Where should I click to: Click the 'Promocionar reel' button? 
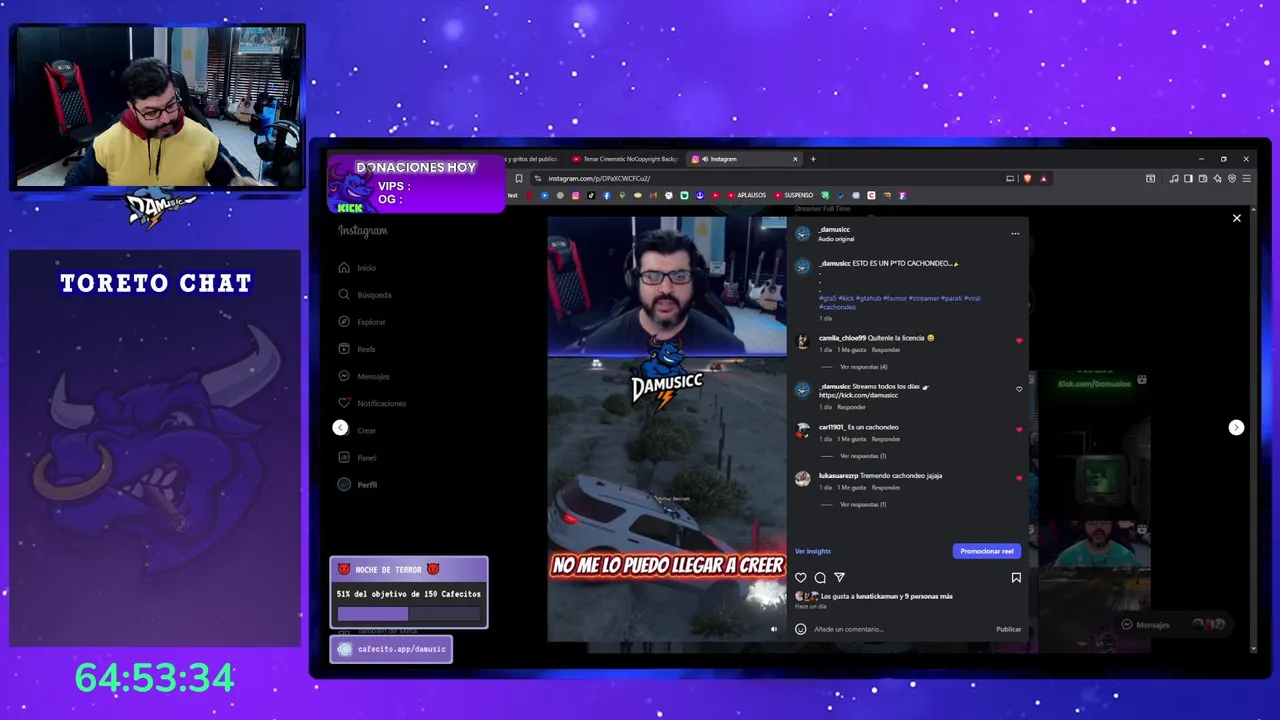tap(986, 551)
